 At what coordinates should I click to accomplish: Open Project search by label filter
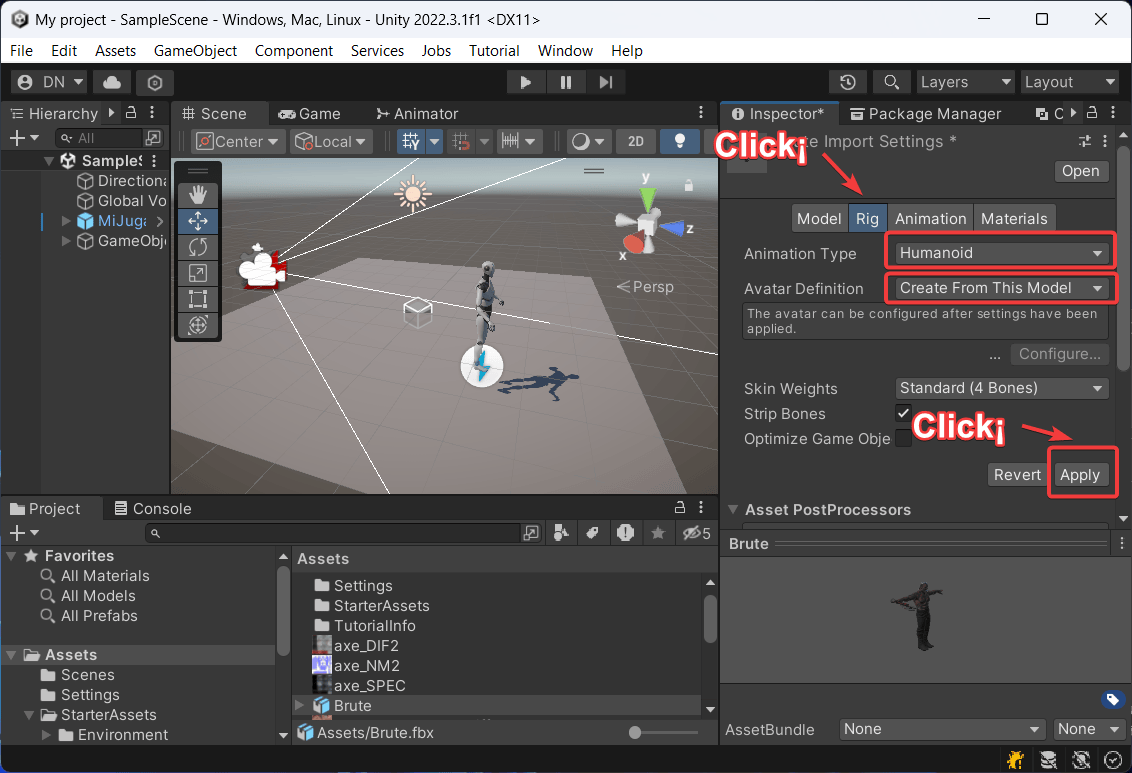coord(593,533)
